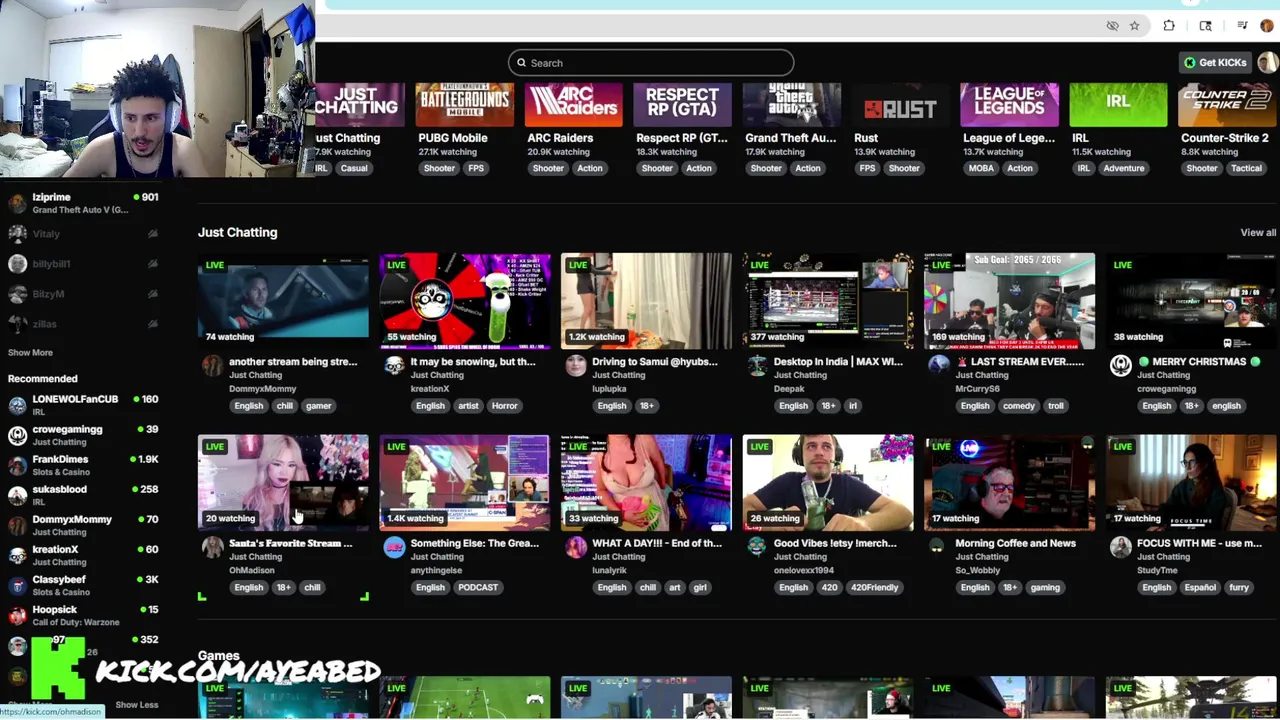Image resolution: width=1280 pixels, height=720 pixels.
Task: Click Hoopsick avatar in Recommended list
Action: [17, 615]
